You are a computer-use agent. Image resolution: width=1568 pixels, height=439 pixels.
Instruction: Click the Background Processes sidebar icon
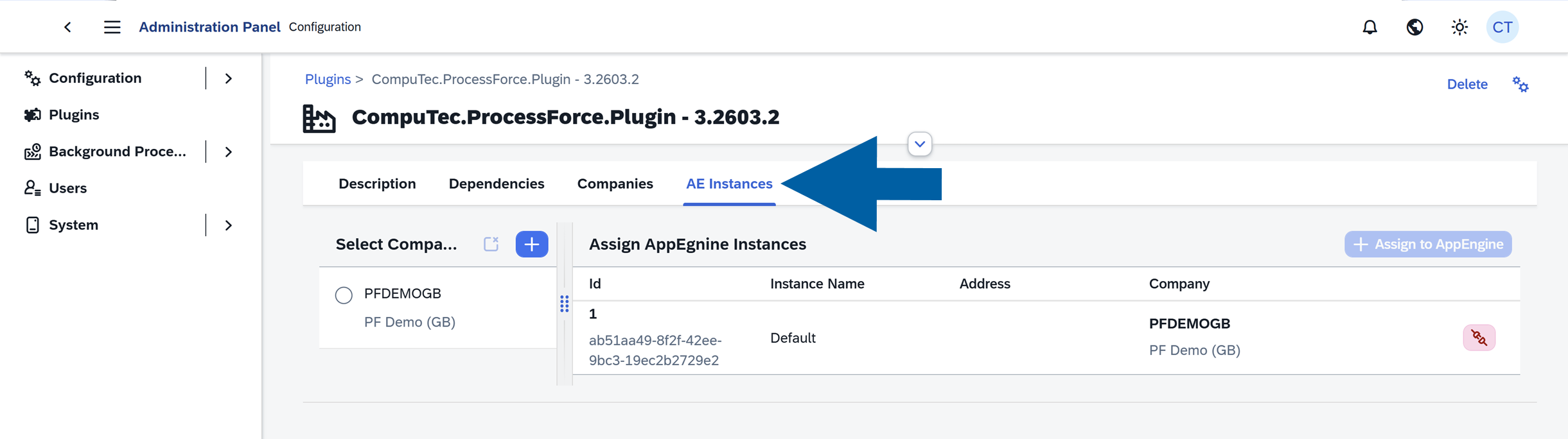pos(32,151)
